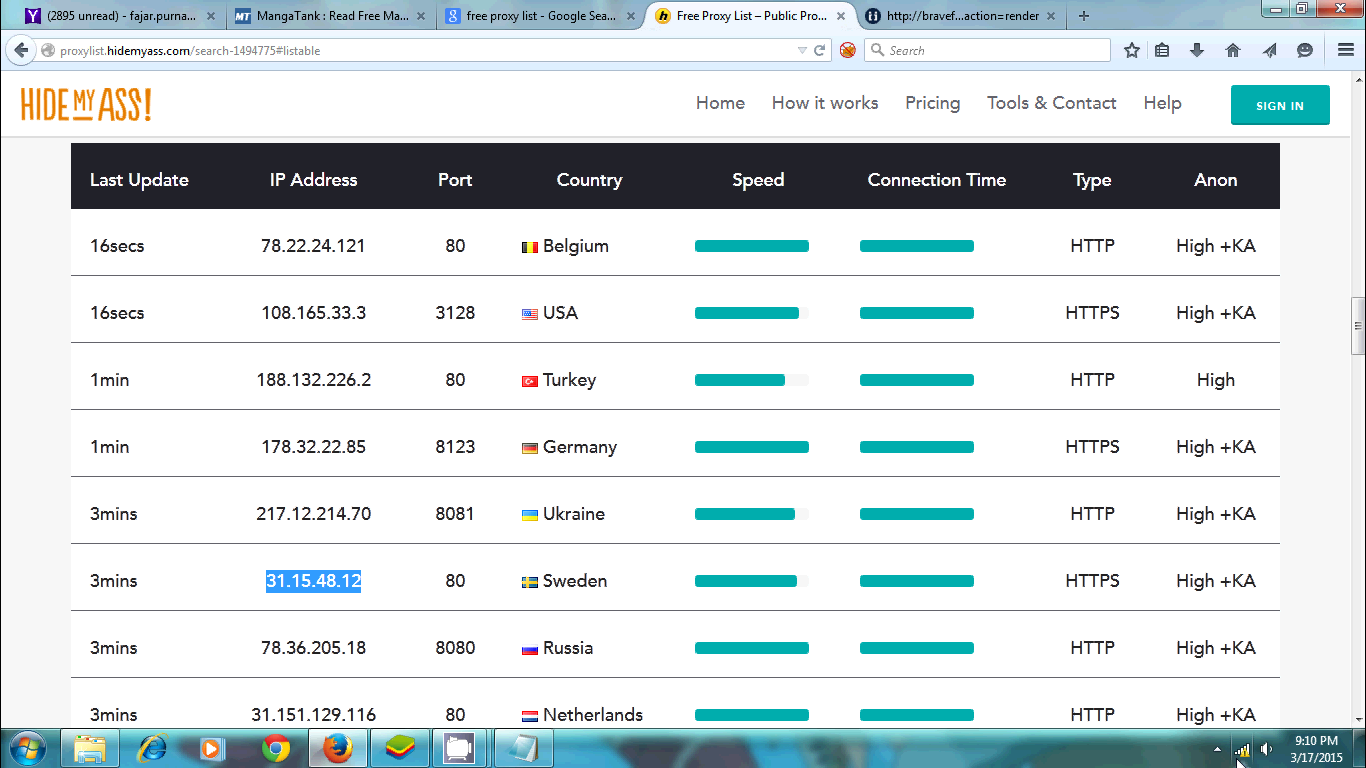Screen dimensions: 1366x768
Task: Click the paper plane share icon
Action: [x=1269, y=50]
